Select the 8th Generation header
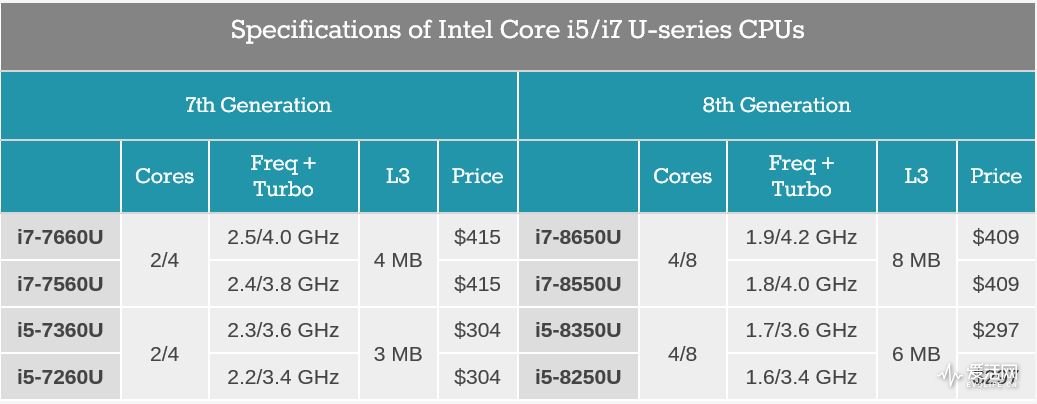The width and height of the screenshot is (1037, 404). 776,105
